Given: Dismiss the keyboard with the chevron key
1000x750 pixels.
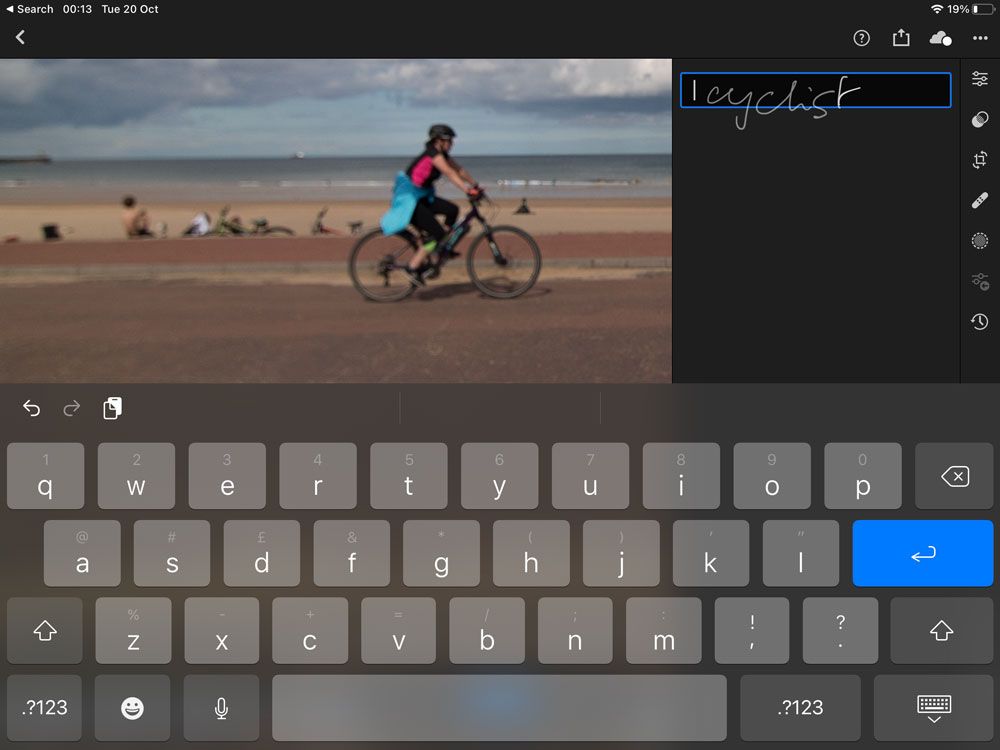Looking at the screenshot, I should point(934,708).
